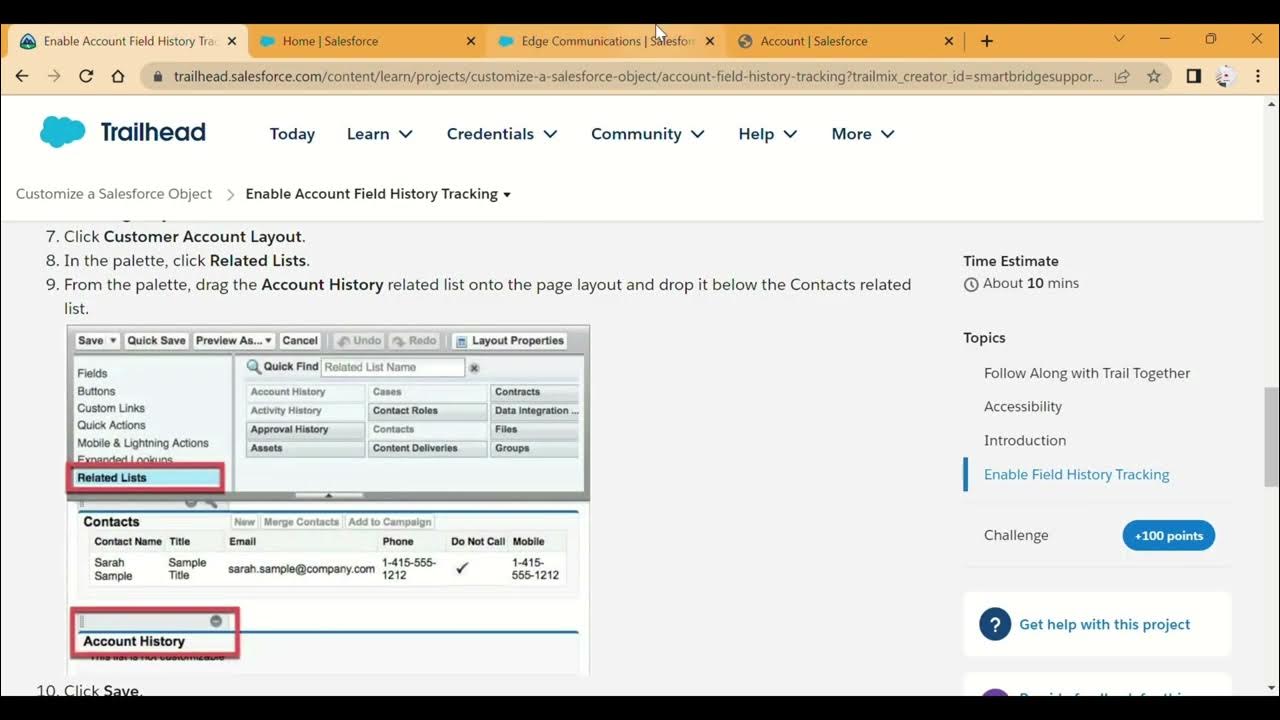This screenshot has width=1280, height=720.
Task: Jump to the Accessibility topic
Action: (x=1023, y=407)
